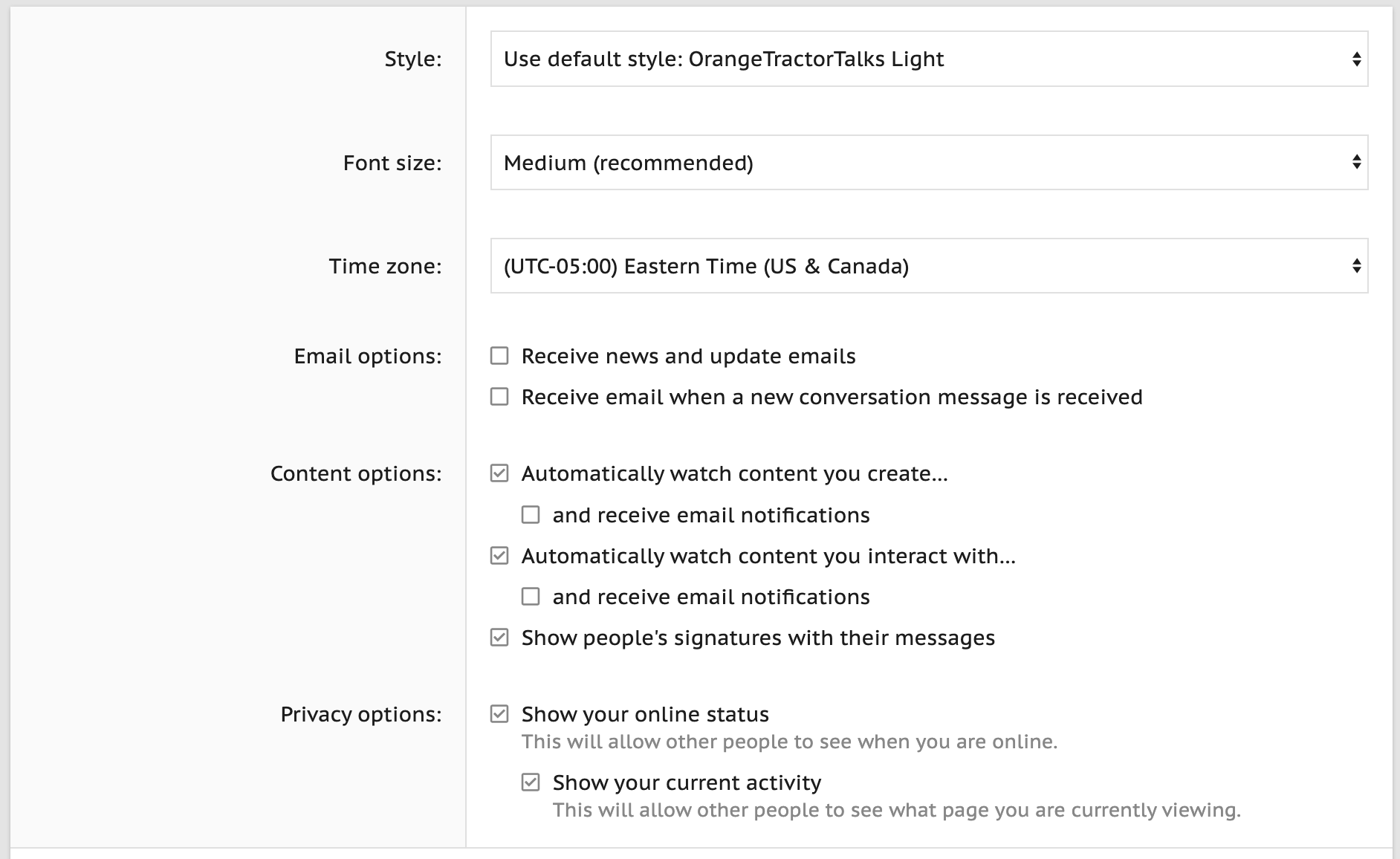Viewport: 1400px width, 859px height.
Task: Enable email notifications for created content
Action: [x=531, y=515]
